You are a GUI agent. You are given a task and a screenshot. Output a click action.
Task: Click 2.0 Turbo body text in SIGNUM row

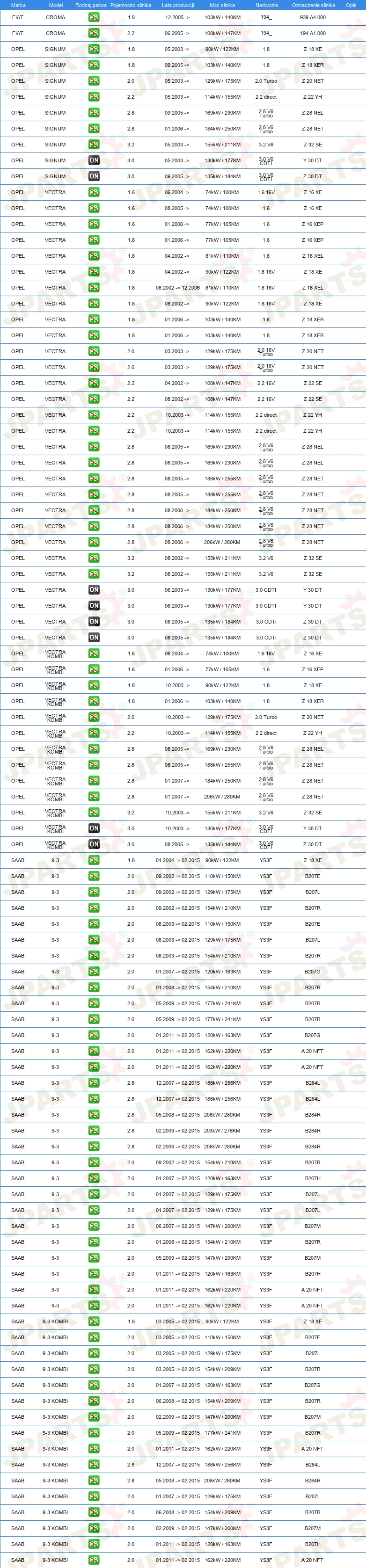266,81
